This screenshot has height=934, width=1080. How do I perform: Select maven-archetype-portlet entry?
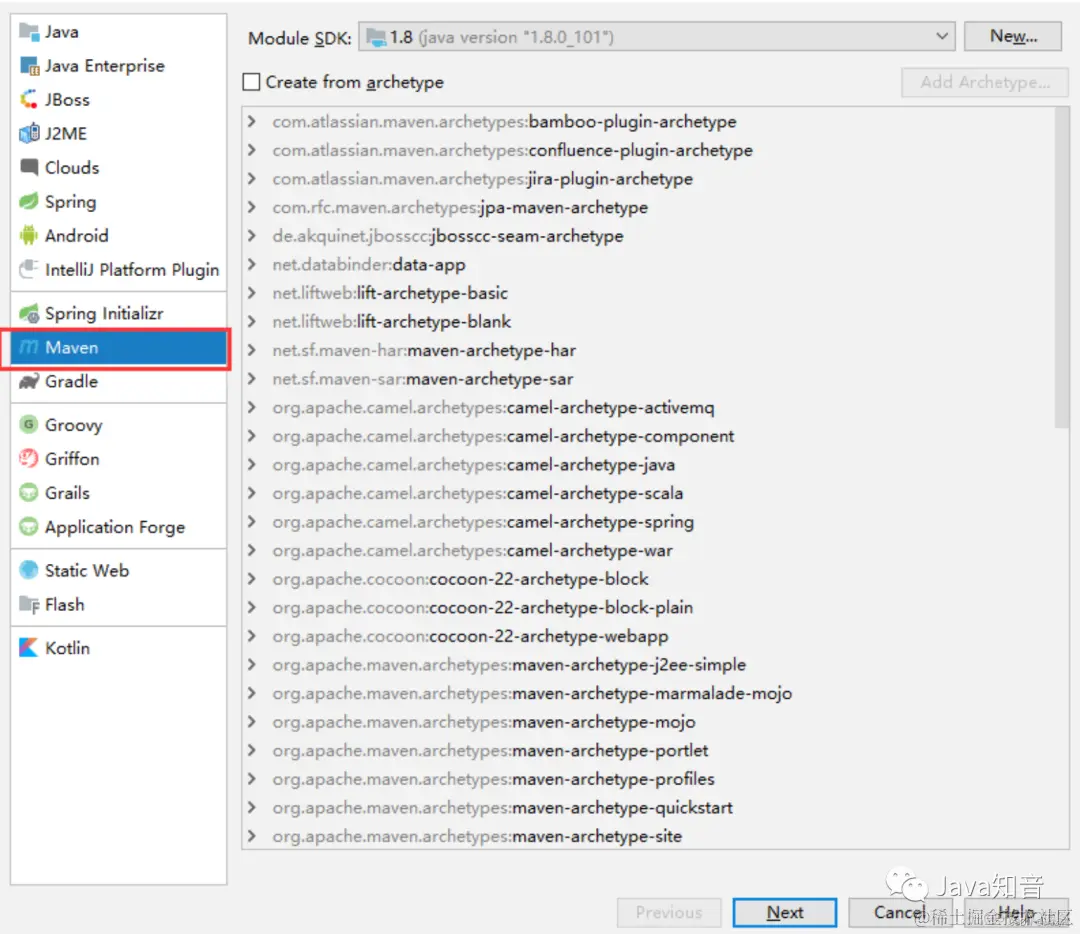490,750
